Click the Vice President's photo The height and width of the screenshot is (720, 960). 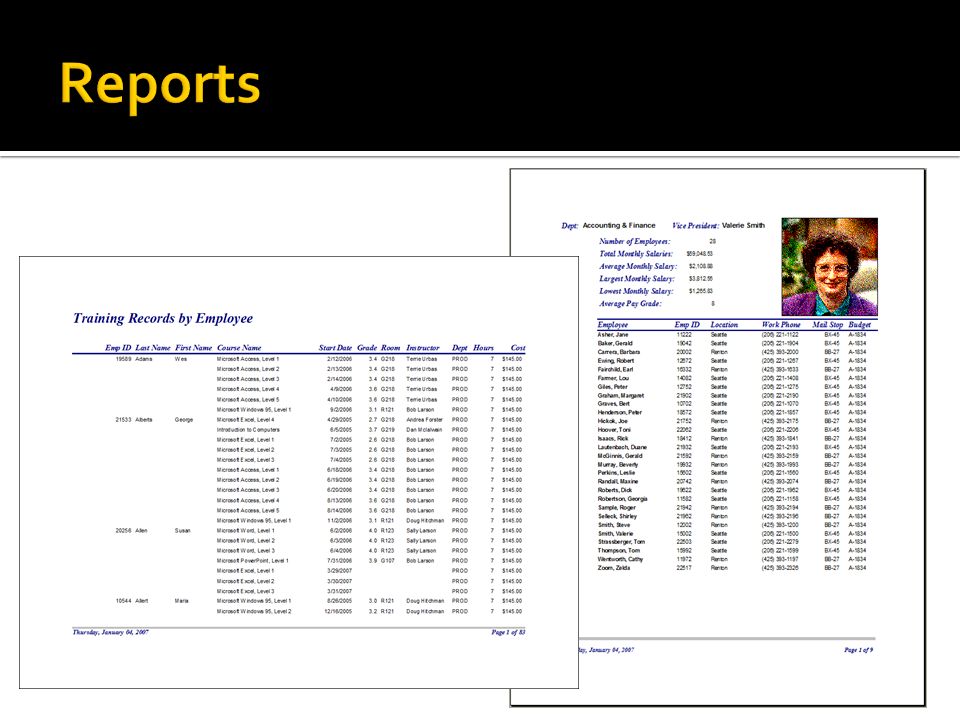830,267
